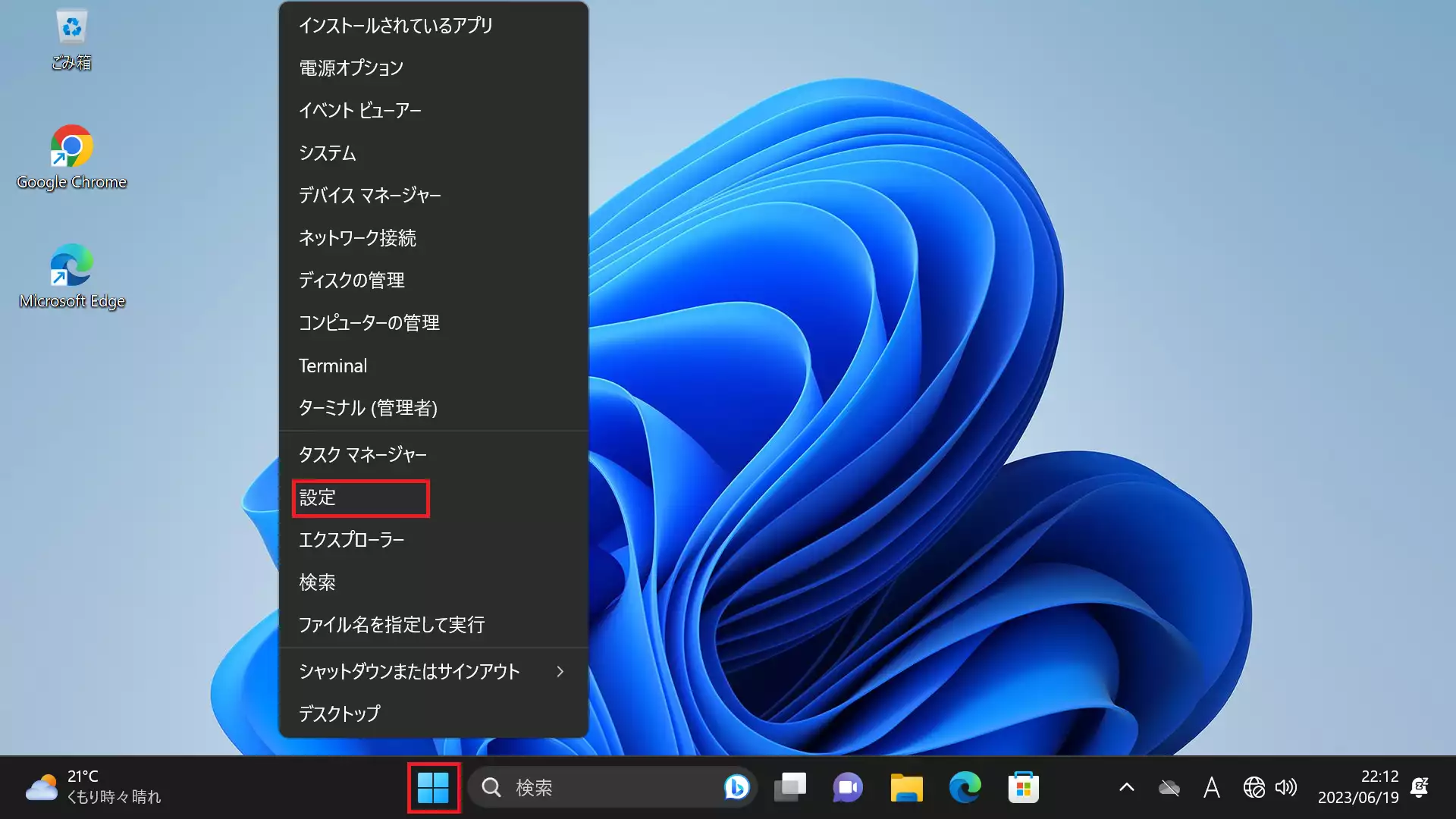Choose ファイル名を指定して実行 menu item
Screen dimensions: 1456x819
[434, 625]
